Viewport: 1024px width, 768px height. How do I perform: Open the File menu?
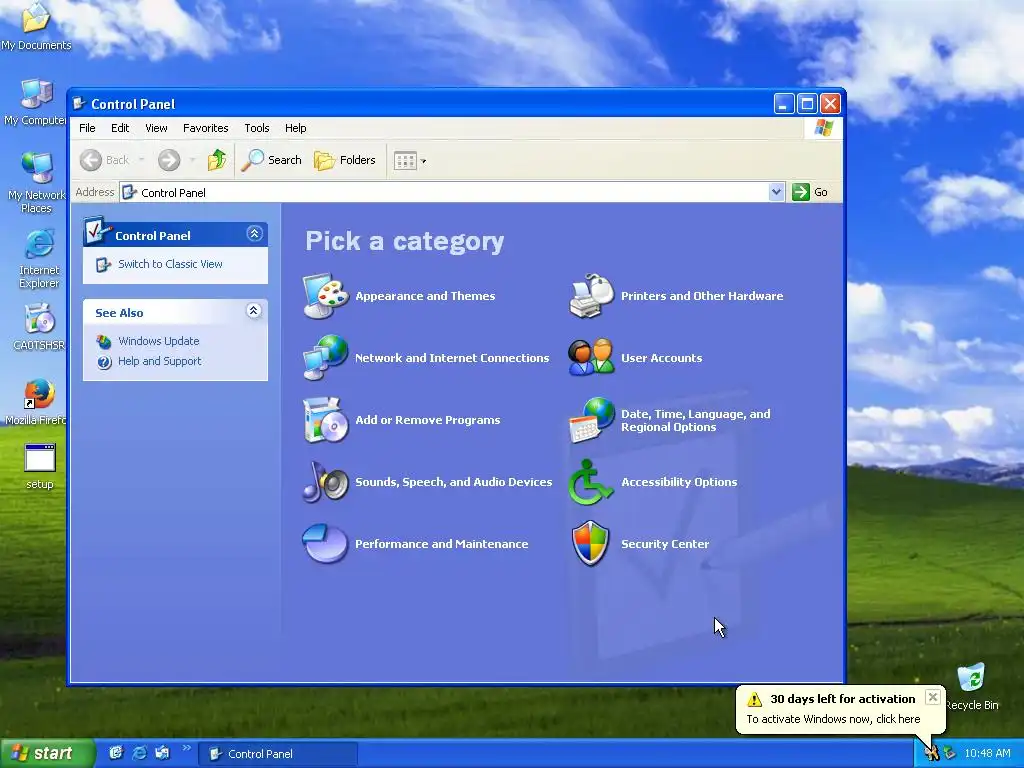point(87,128)
